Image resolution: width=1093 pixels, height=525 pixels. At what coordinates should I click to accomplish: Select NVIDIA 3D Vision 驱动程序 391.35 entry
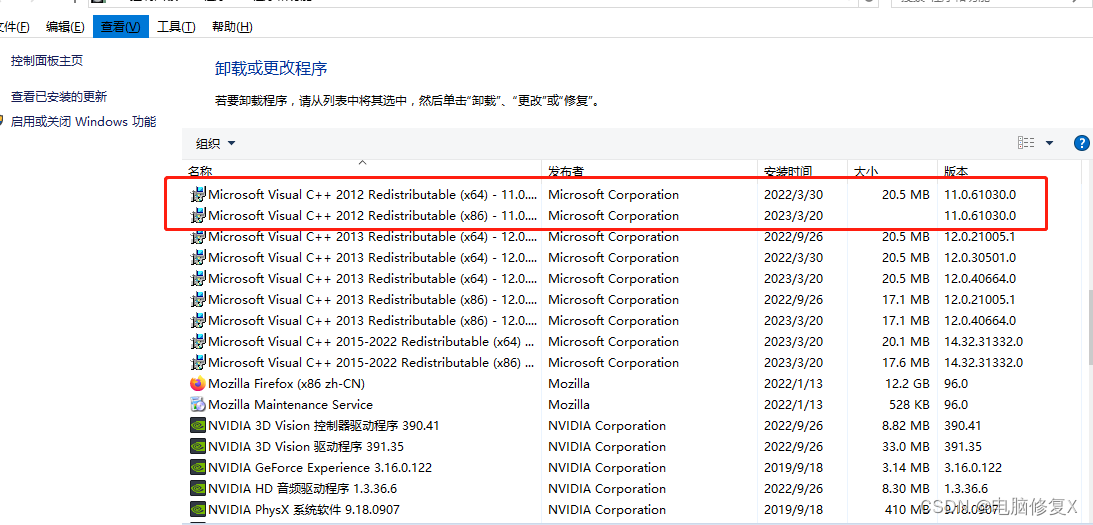[306, 446]
